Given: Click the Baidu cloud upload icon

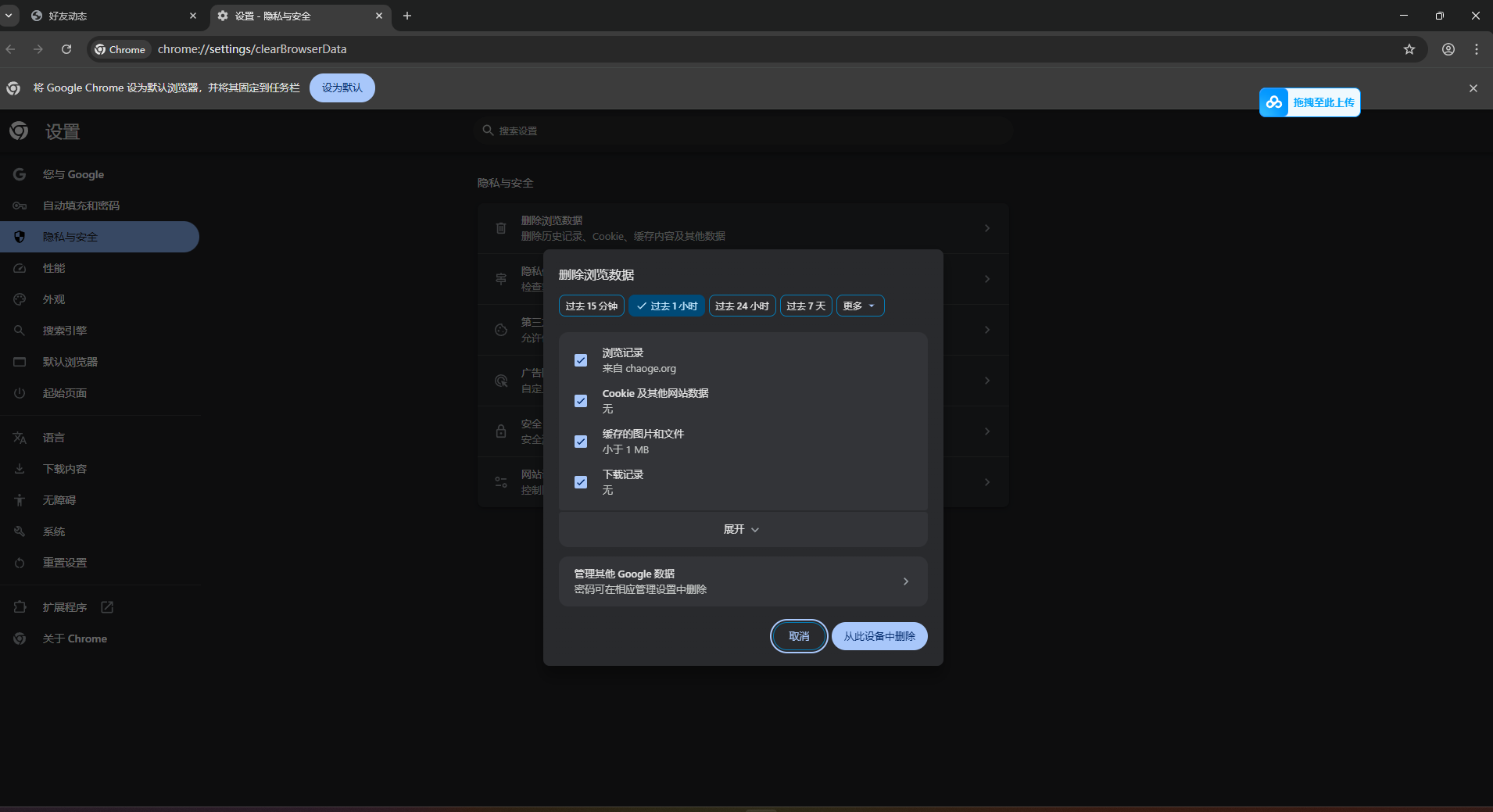Looking at the screenshot, I should point(1274,102).
